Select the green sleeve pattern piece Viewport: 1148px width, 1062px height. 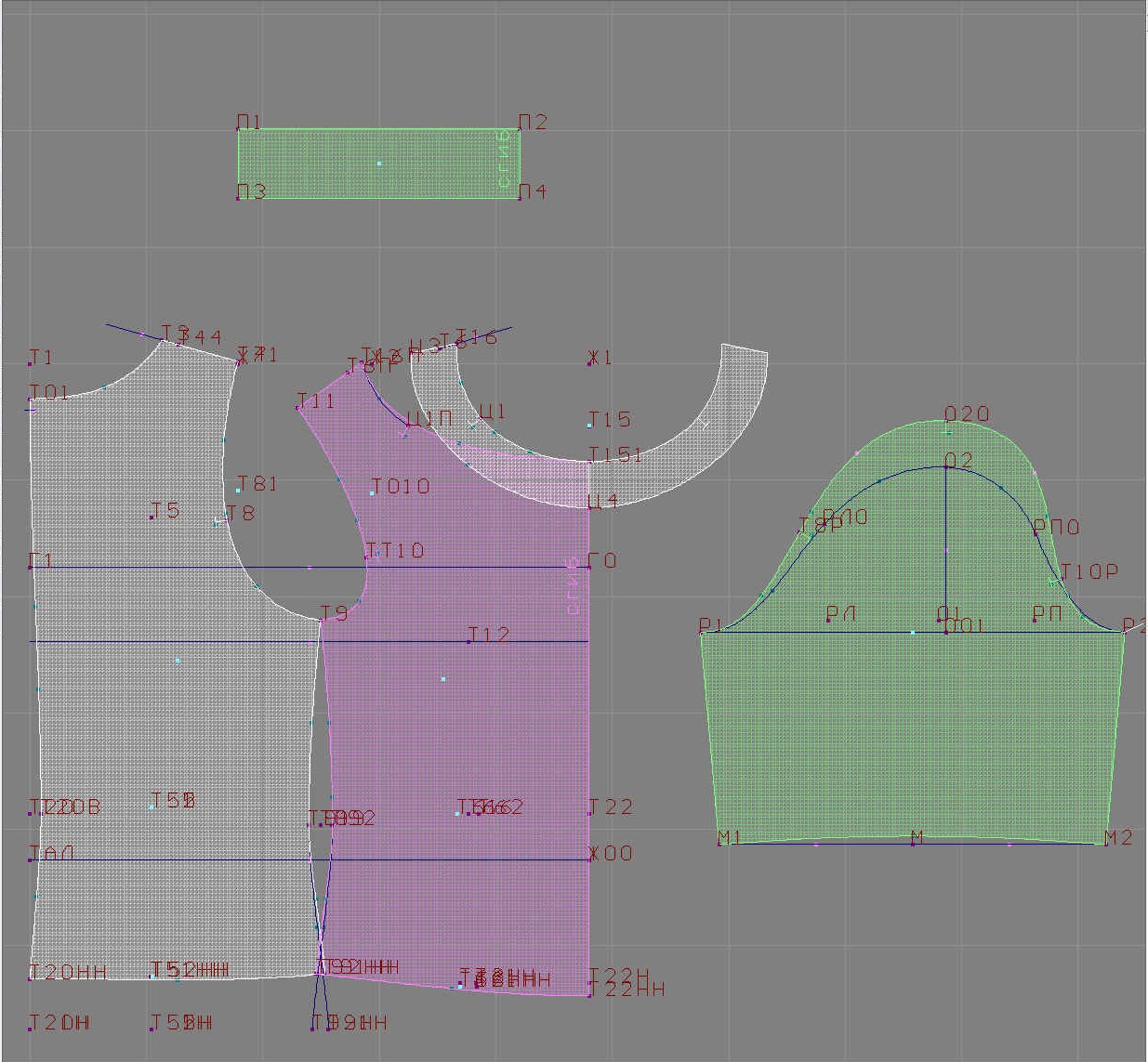click(x=911, y=725)
